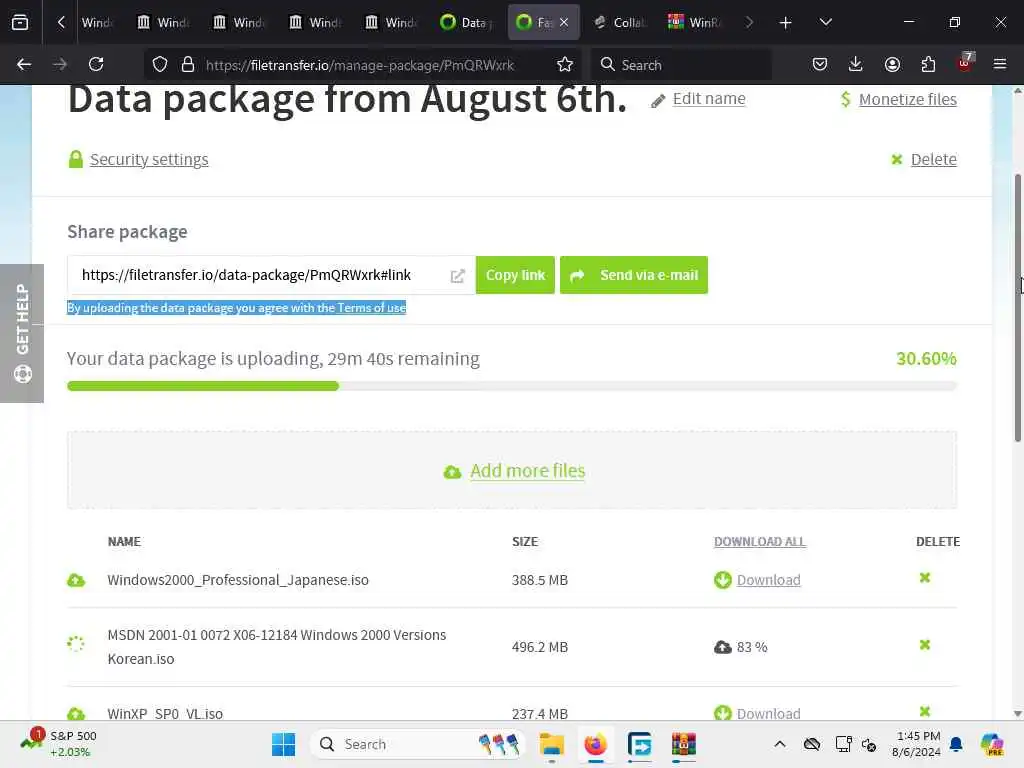Show hidden system tray icons
Viewport: 1024px width, 768px height.
coord(780,744)
